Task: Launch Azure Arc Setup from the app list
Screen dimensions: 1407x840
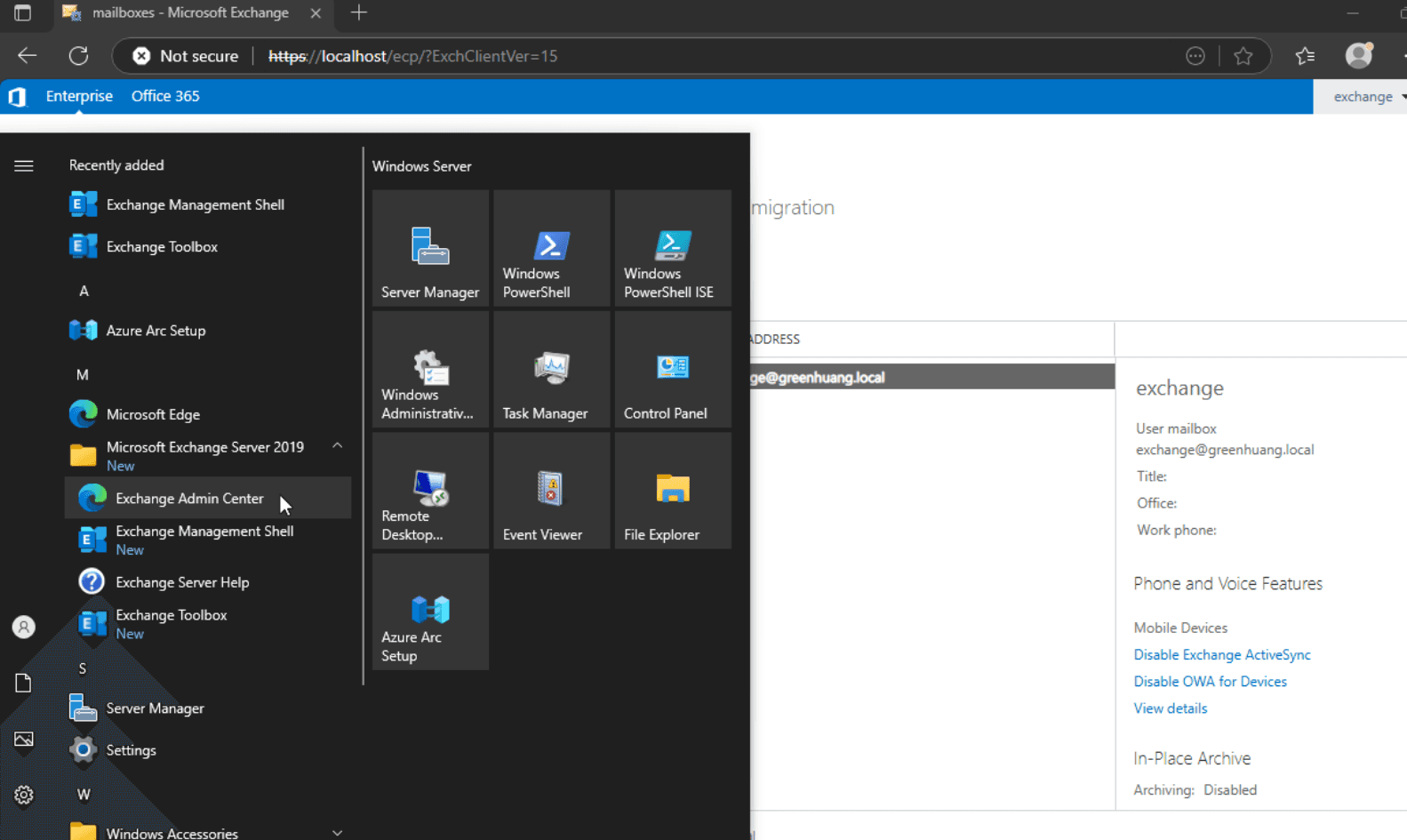Action: click(208, 331)
